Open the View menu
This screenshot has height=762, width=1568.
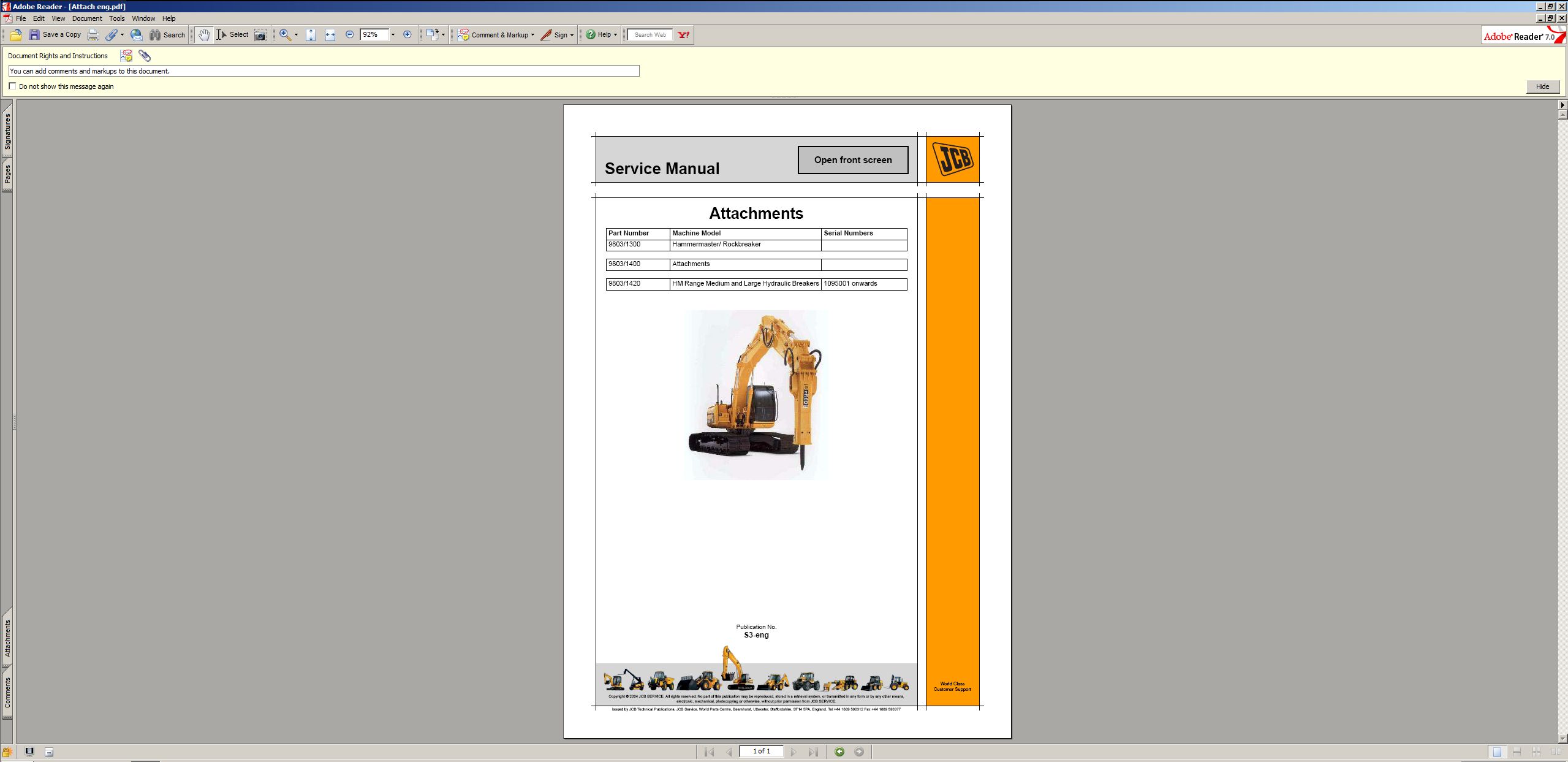coord(58,18)
